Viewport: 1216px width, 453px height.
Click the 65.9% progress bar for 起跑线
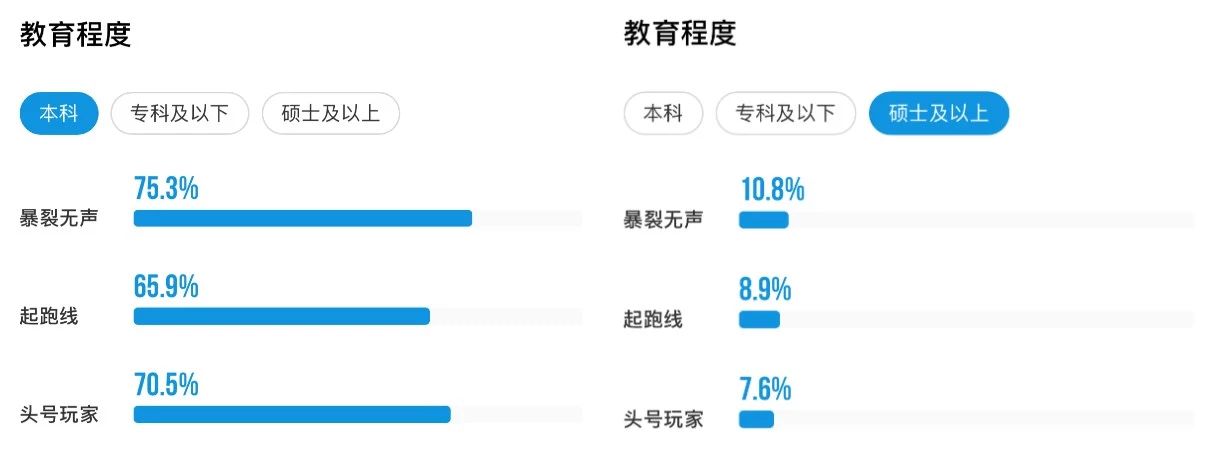(x=358, y=316)
